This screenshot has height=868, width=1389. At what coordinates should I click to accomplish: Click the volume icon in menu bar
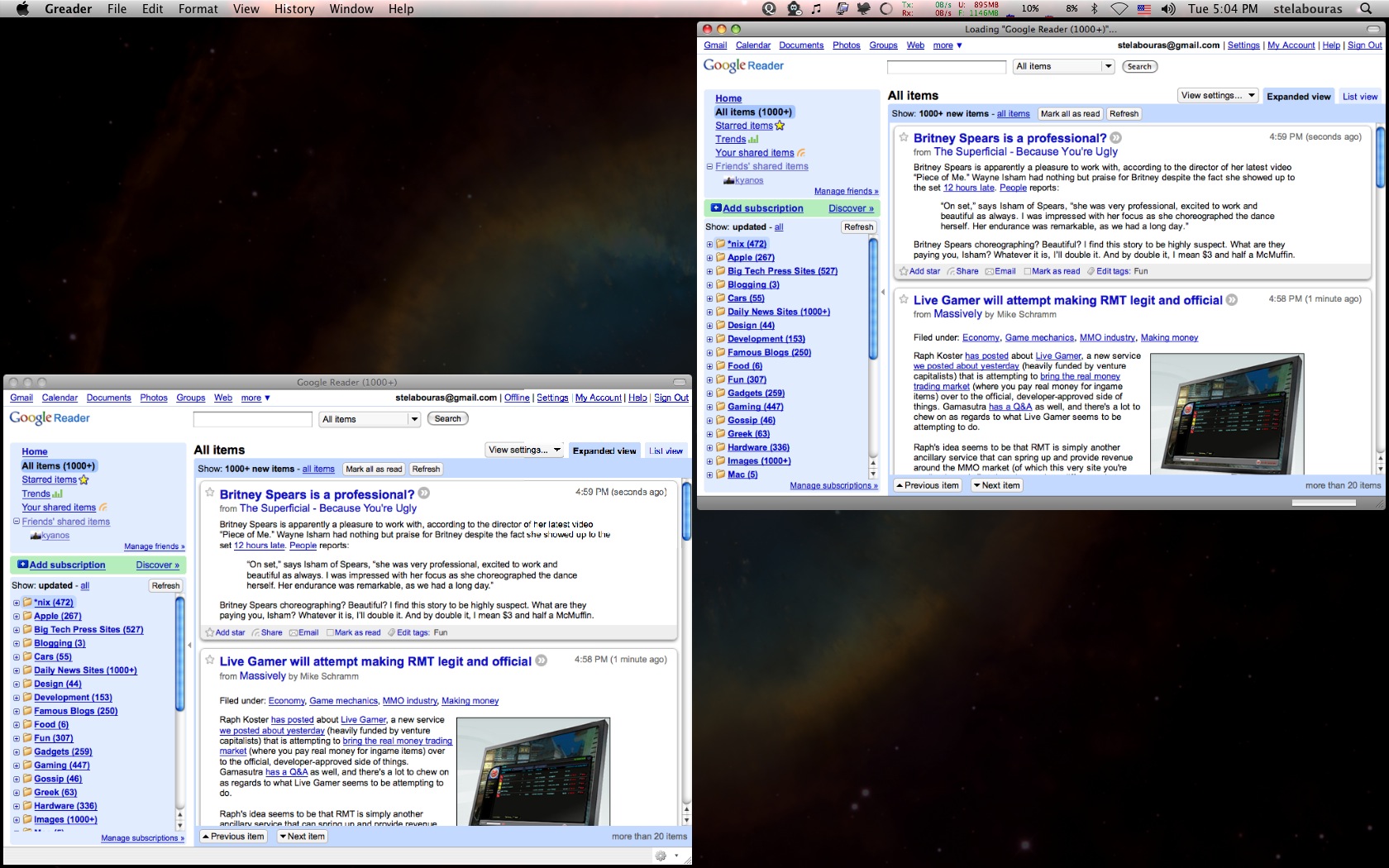click(1167, 8)
